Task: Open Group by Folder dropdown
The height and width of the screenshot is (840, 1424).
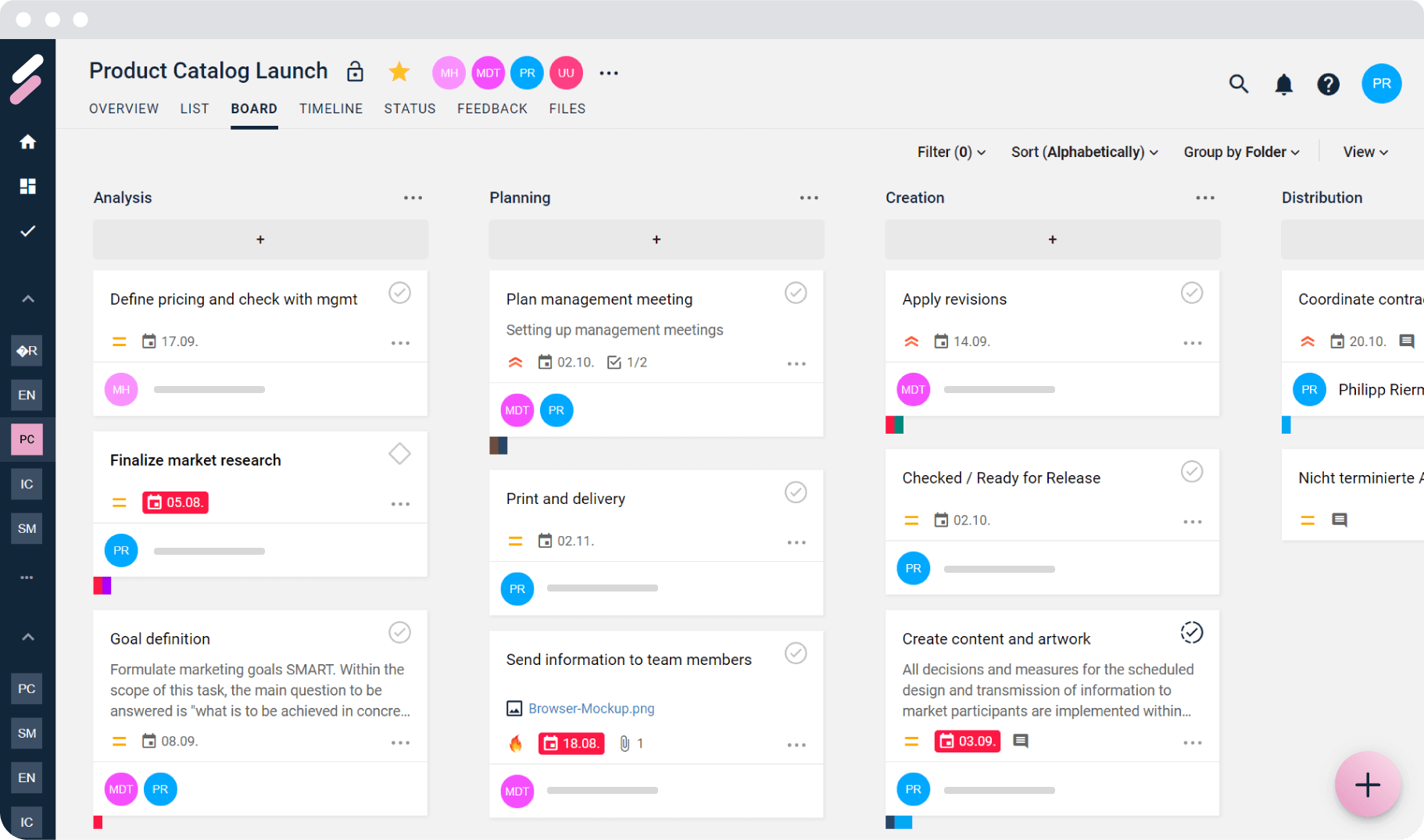Action: [x=1240, y=152]
